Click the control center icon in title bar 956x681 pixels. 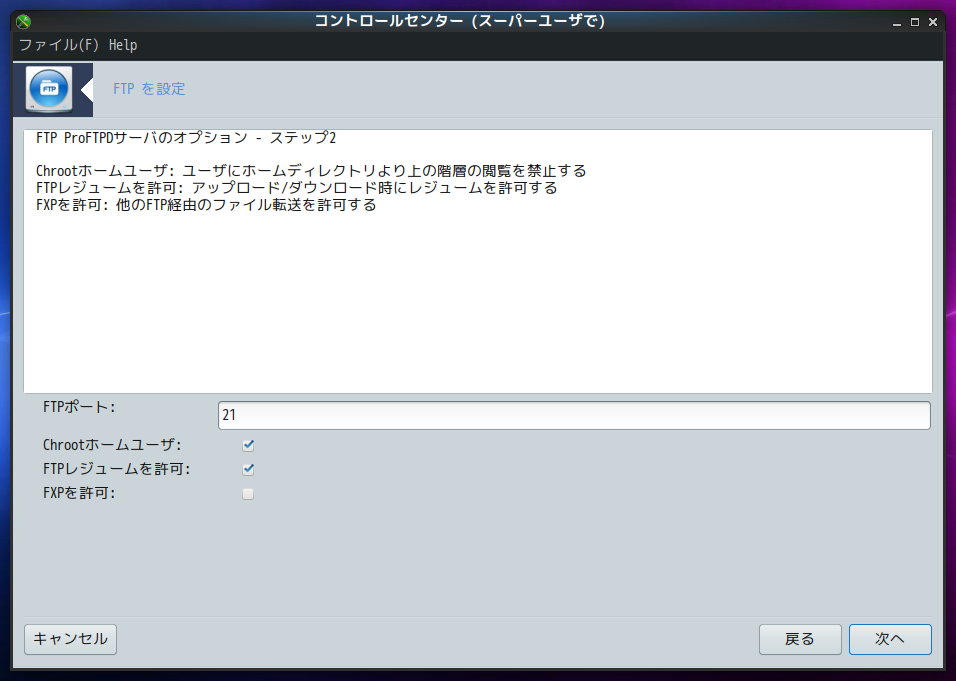[23, 21]
